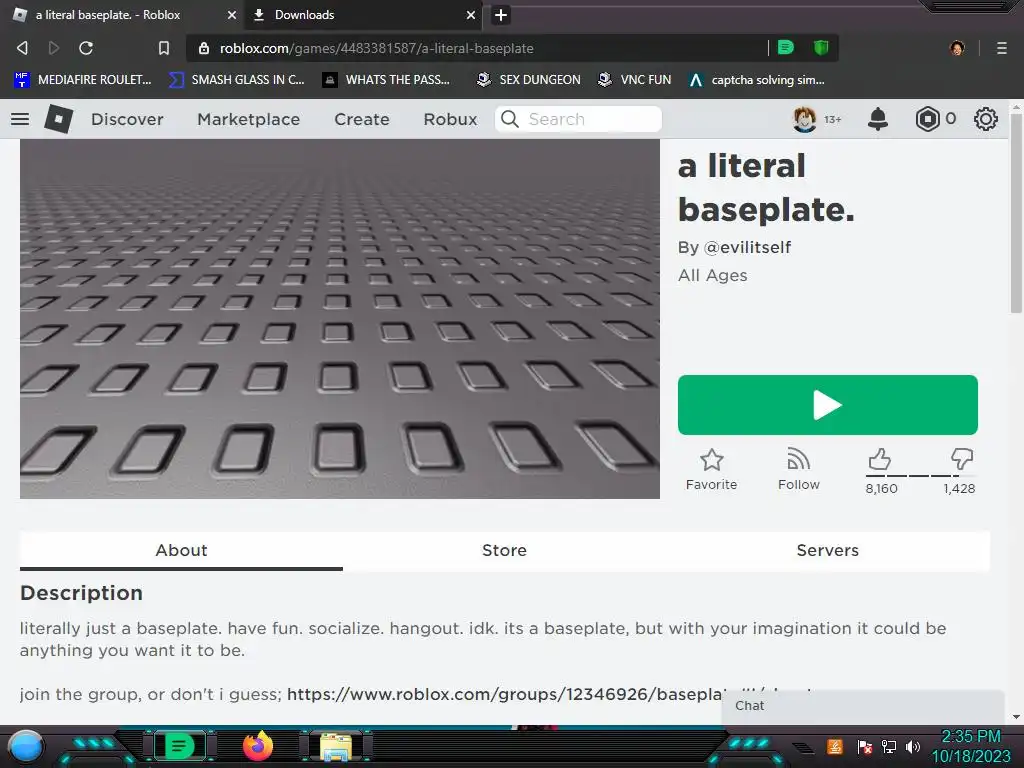Open the VNC FUN bookmark

coord(635,80)
